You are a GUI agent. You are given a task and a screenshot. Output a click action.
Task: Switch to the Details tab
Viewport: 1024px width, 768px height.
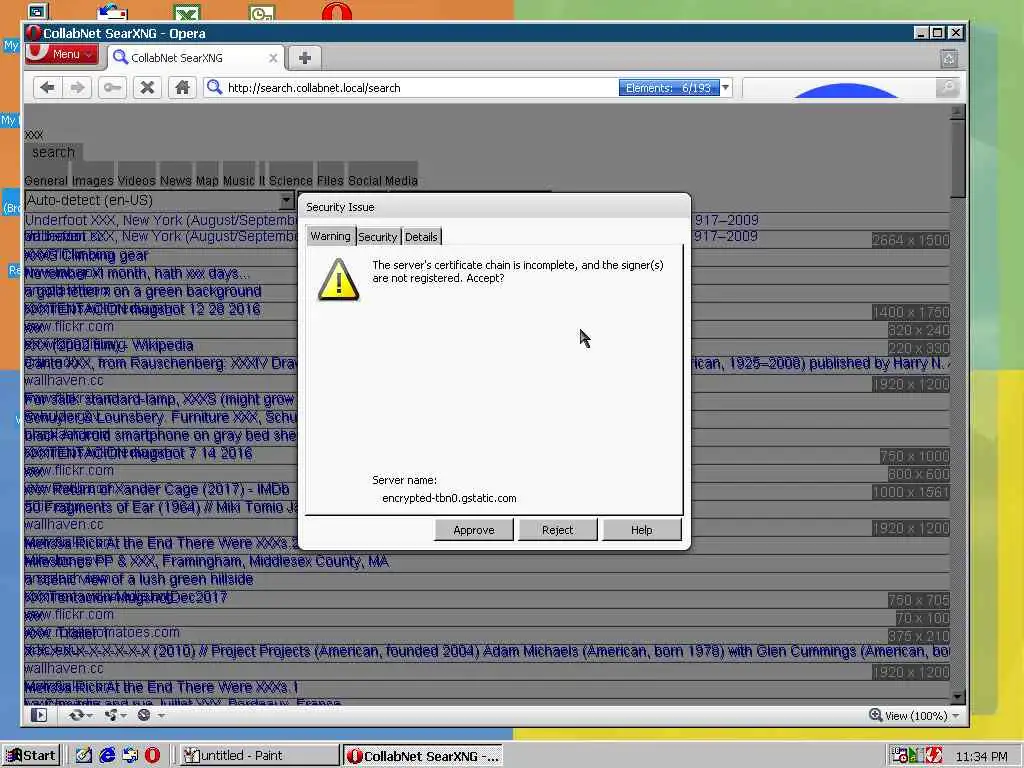(x=421, y=236)
